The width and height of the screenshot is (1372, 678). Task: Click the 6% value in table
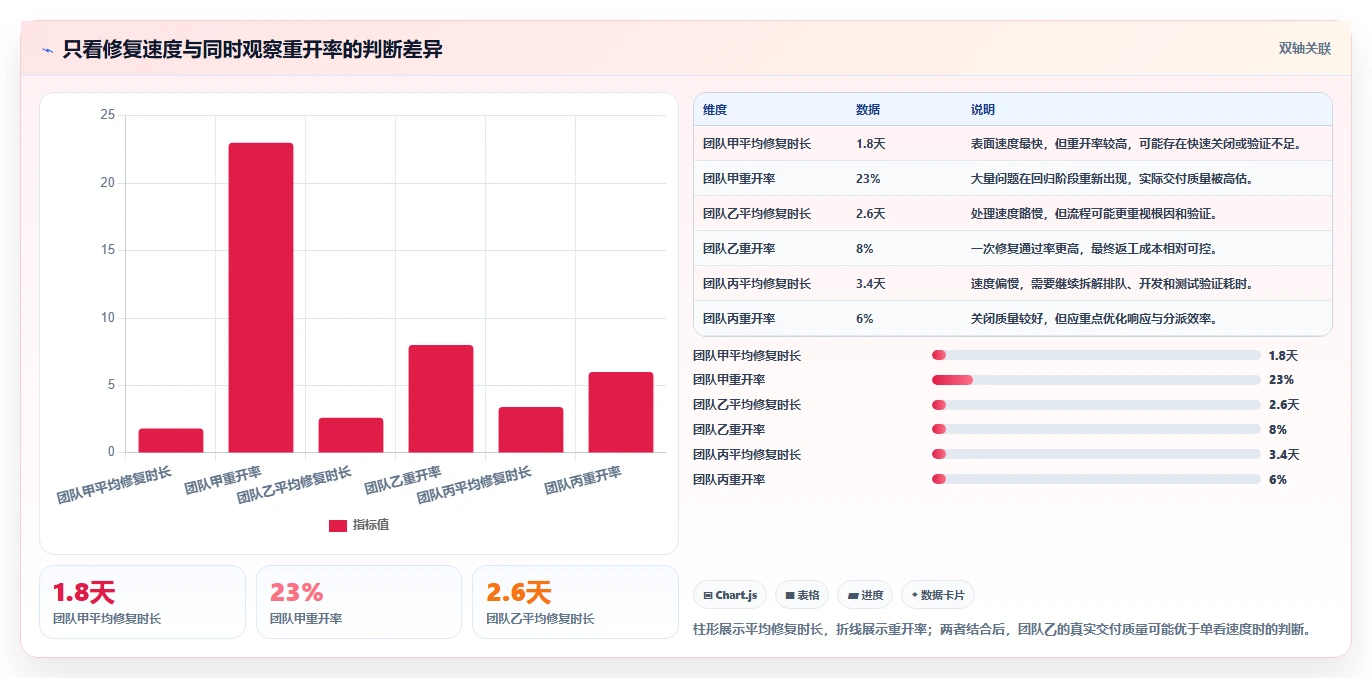pyautogui.click(x=865, y=319)
